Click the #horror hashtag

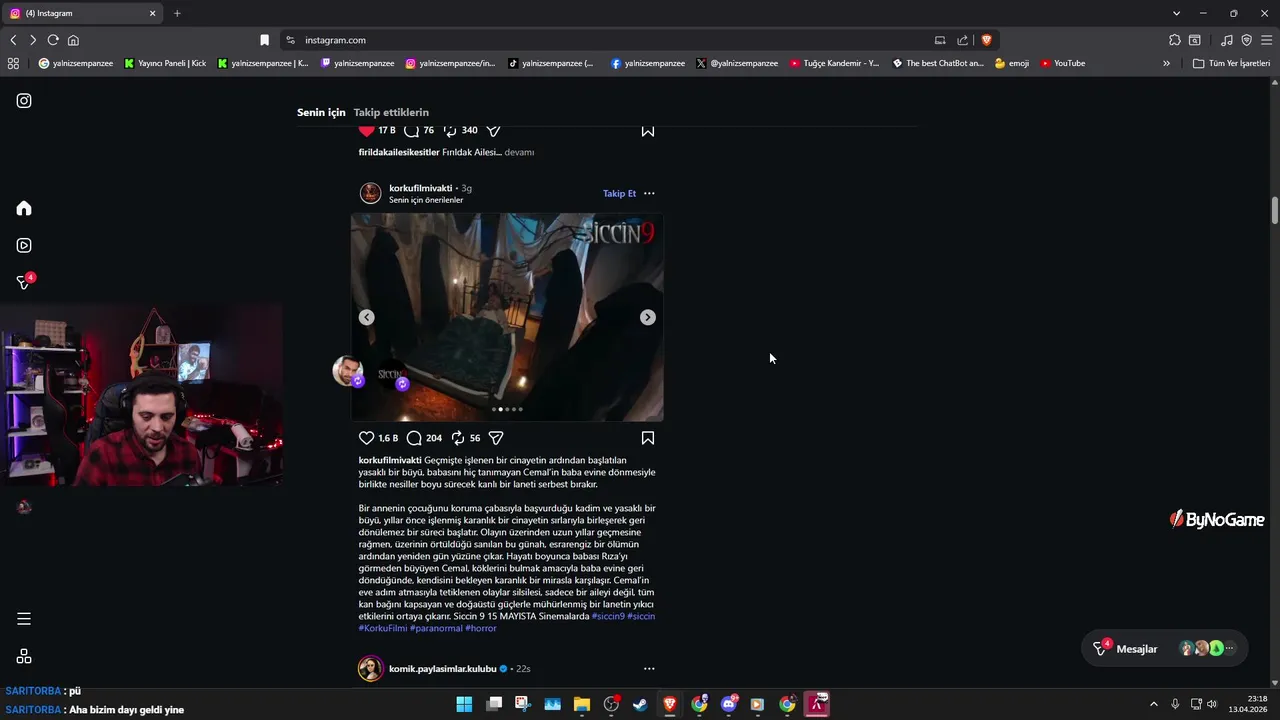(481, 628)
